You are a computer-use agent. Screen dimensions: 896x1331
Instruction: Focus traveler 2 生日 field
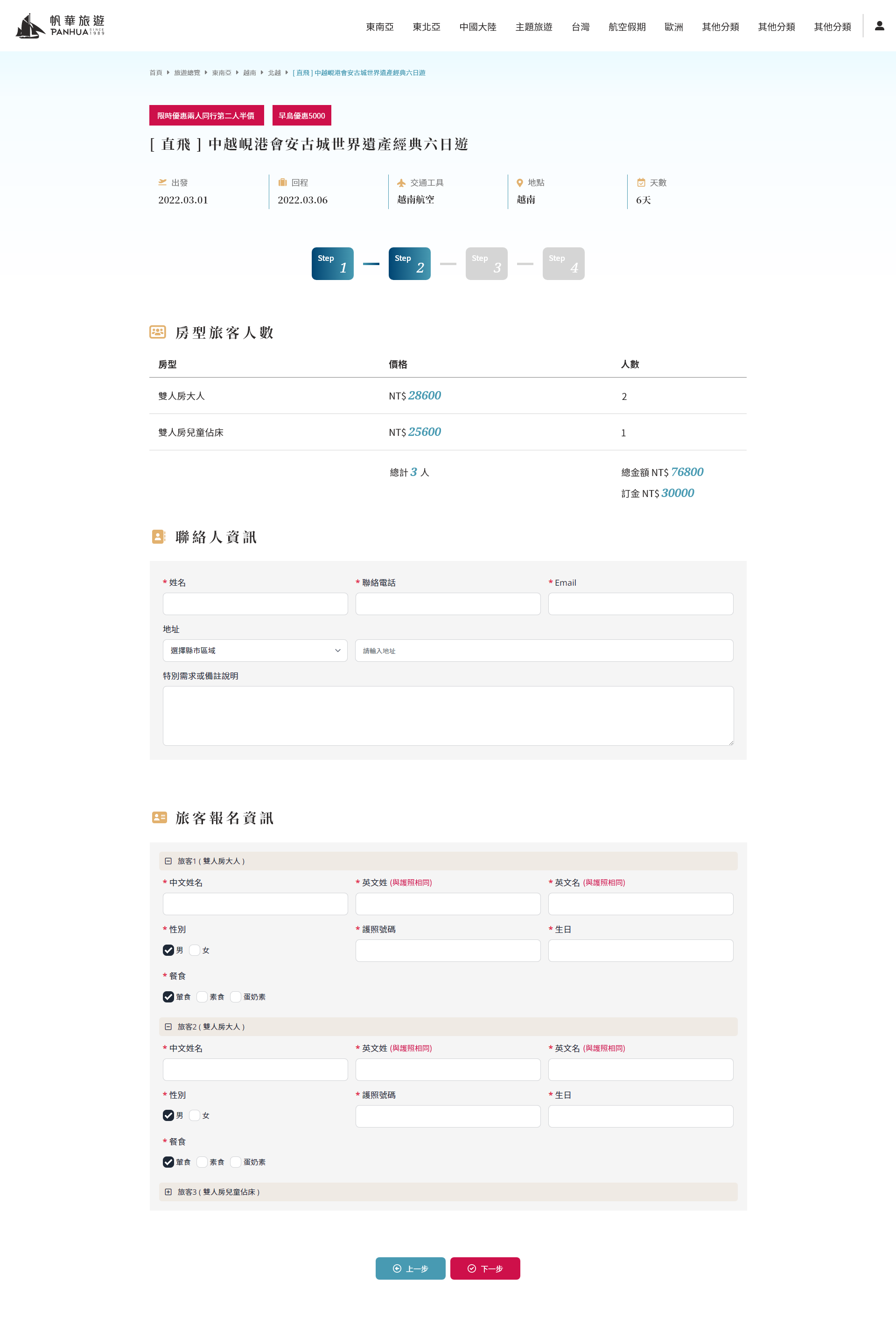click(x=641, y=1116)
